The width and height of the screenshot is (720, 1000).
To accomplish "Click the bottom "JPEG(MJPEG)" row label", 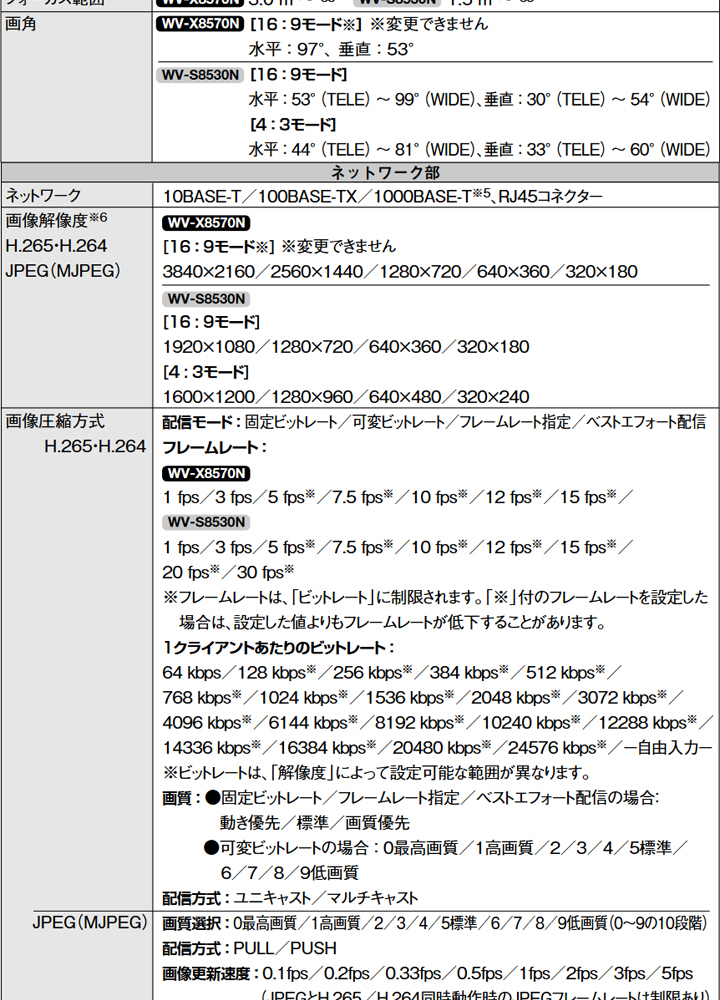I will [90, 922].
